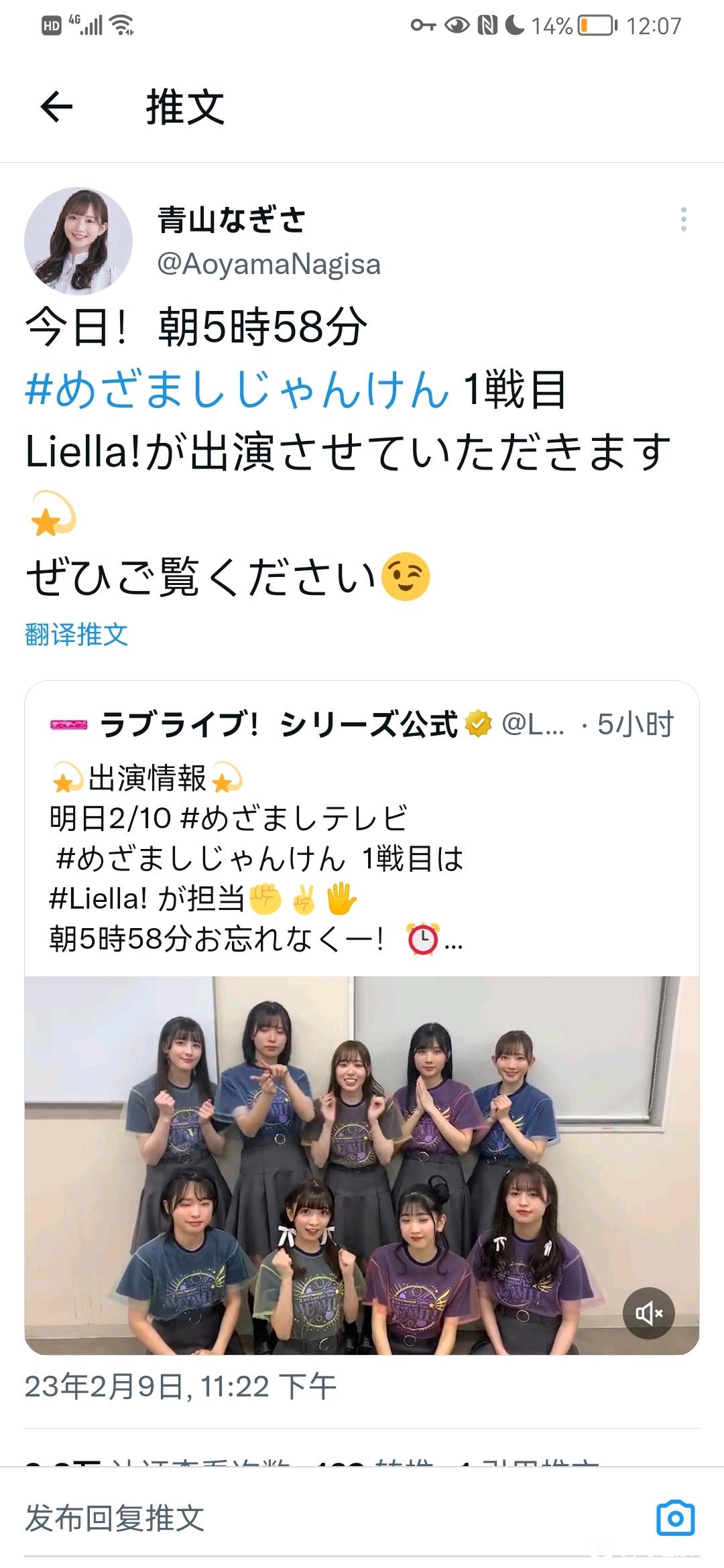
Task: Tap the Wi-Fi status icon
Action: tap(122, 25)
